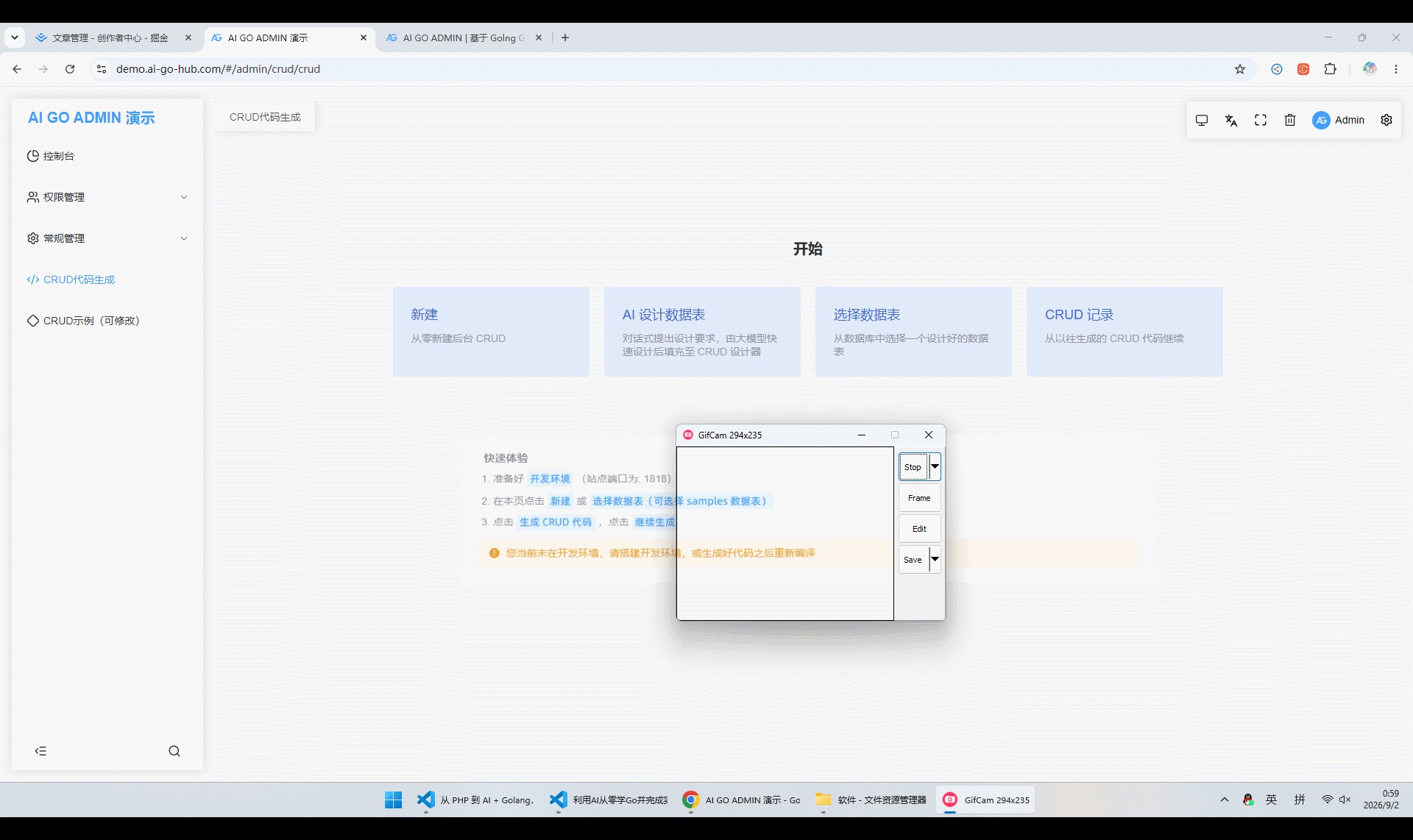Viewport: 1413px width, 840px height.
Task: Open the Chrome profile avatar
Action: (1370, 68)
